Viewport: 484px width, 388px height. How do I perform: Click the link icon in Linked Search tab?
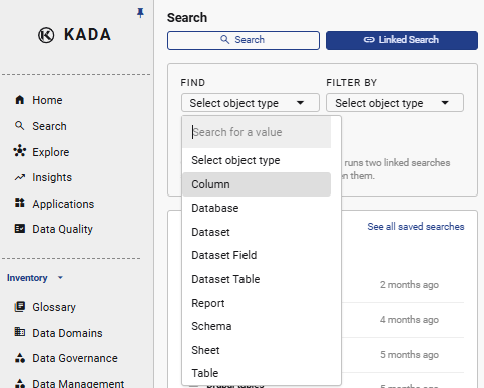coord(369,40)
